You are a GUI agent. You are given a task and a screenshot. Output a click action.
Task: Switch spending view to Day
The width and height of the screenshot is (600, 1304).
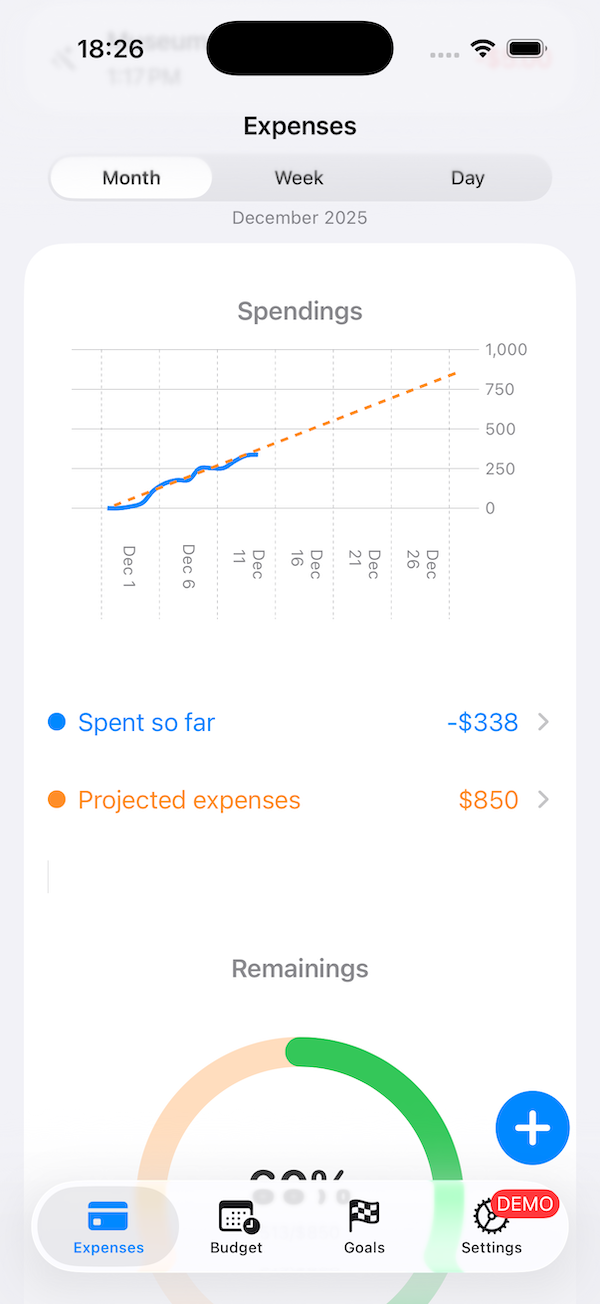click(467, 177)
